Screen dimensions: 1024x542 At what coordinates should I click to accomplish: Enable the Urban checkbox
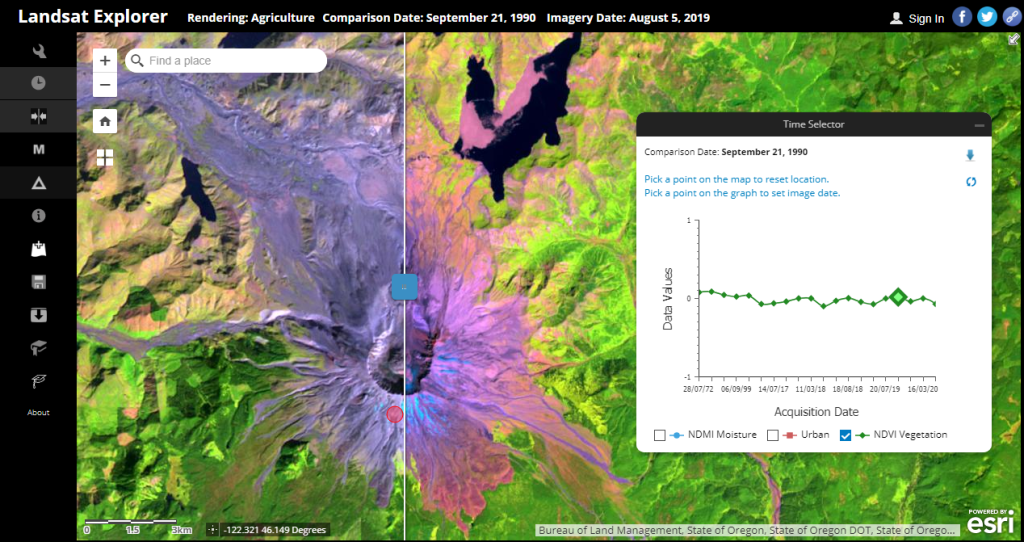[x=773, y=436]
